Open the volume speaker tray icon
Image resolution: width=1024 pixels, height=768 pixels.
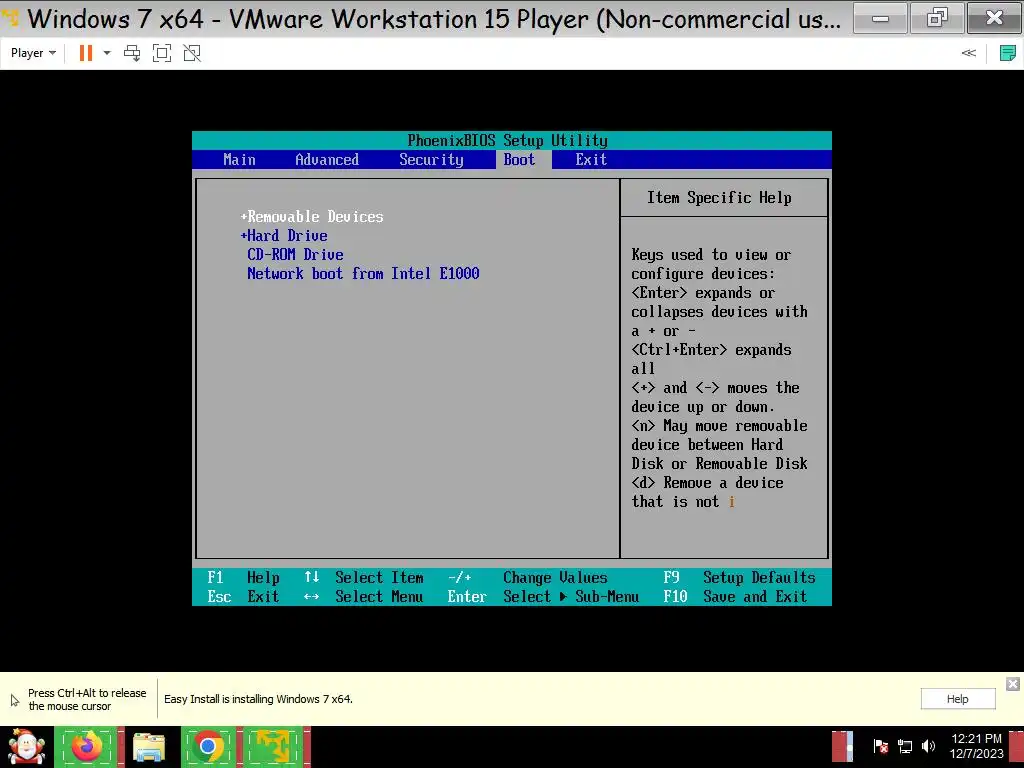pos(929,746)
